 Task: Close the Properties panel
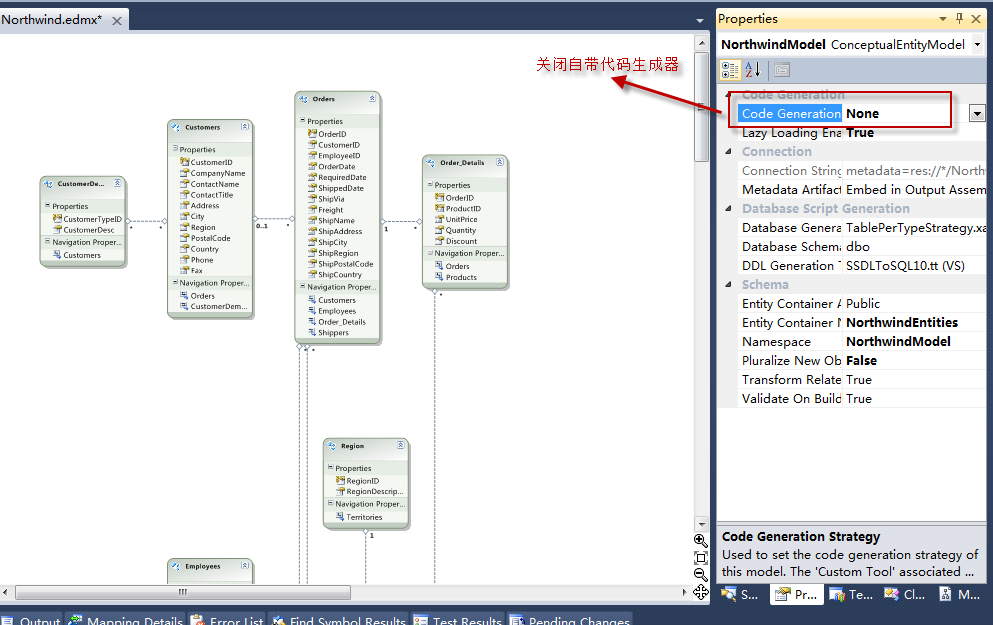point(977,19)
